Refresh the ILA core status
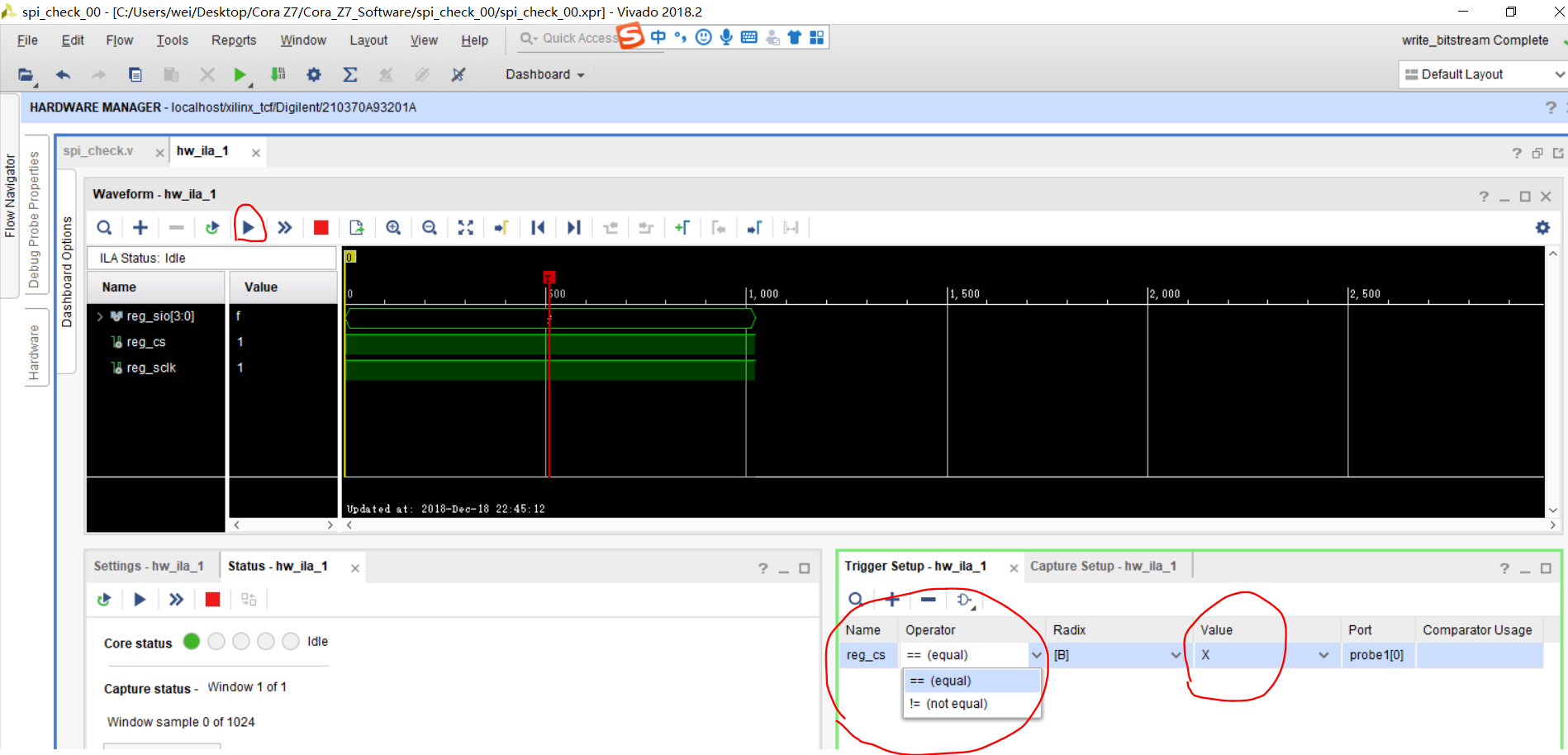 (104, 600)
